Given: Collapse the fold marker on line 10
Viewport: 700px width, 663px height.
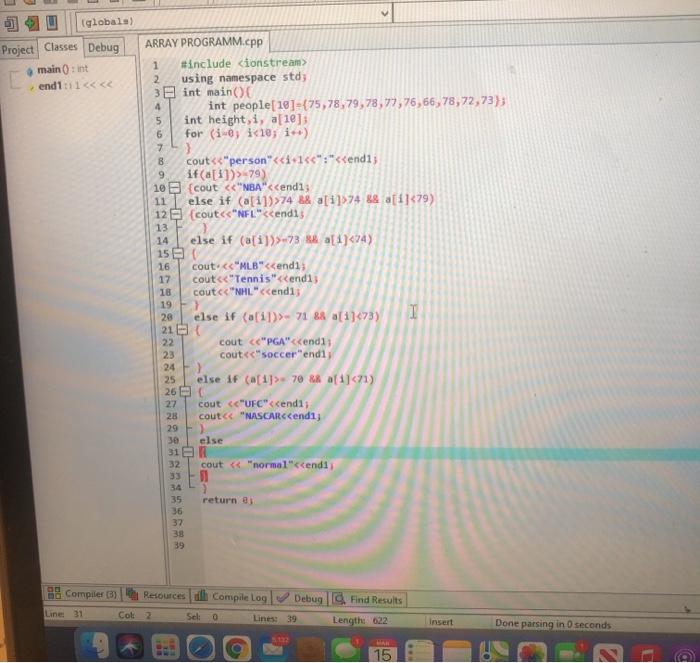Looking at the screenshot, I should [174, 187].
